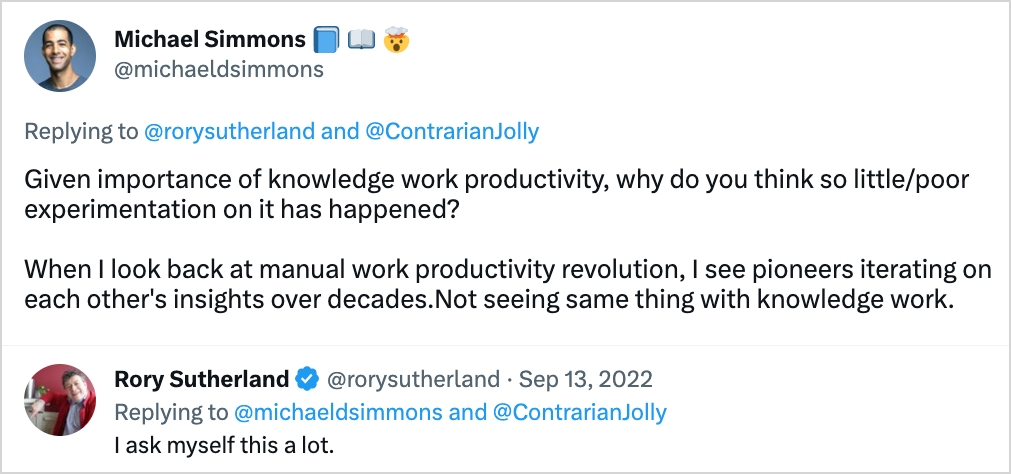
Task: Click the blue verified badge icon
Action: (308, 379)
